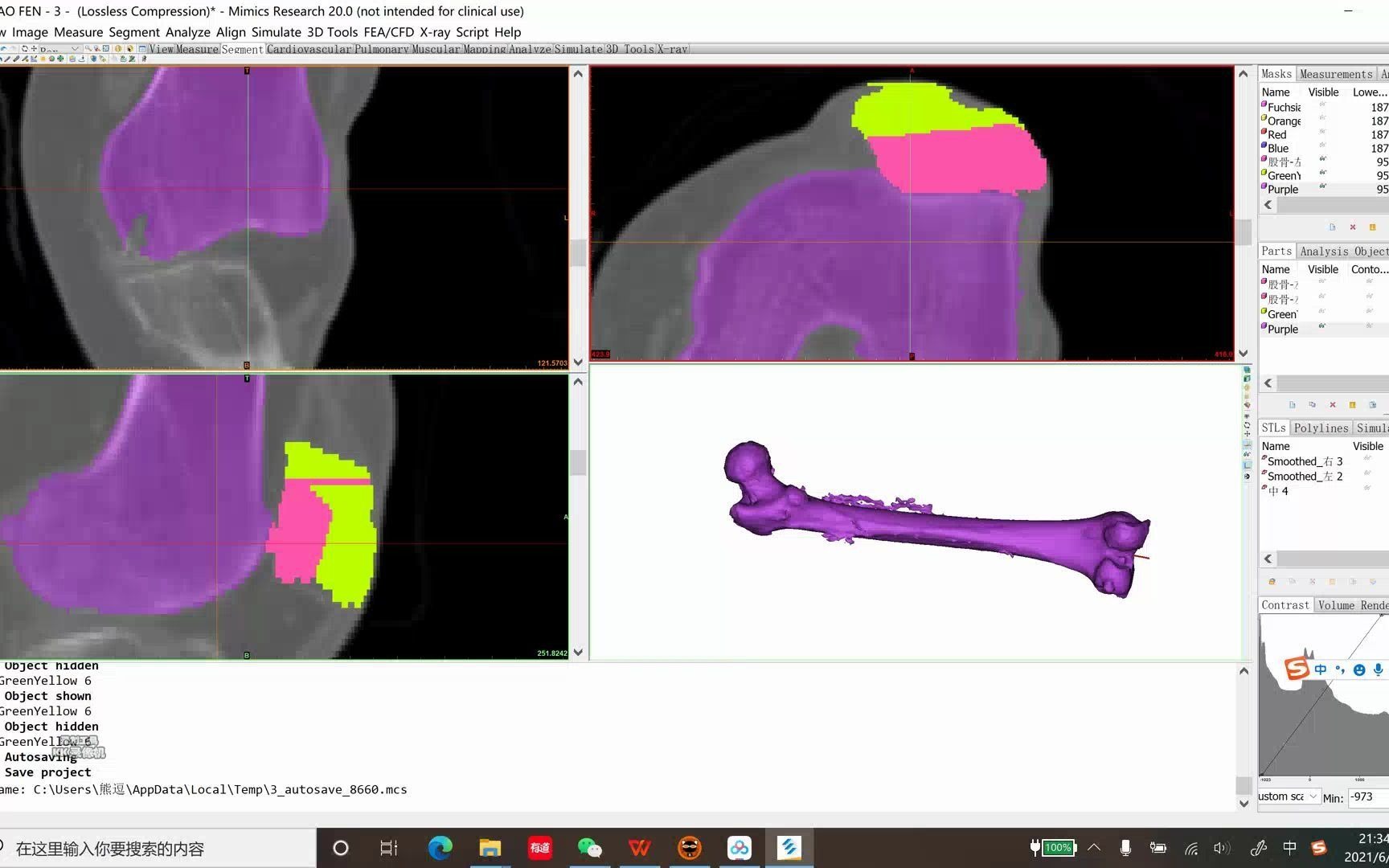Toggle visibility of Fuchsia mask
The height and width of the screenshot is (868, 1389).
coord(1322,105)
